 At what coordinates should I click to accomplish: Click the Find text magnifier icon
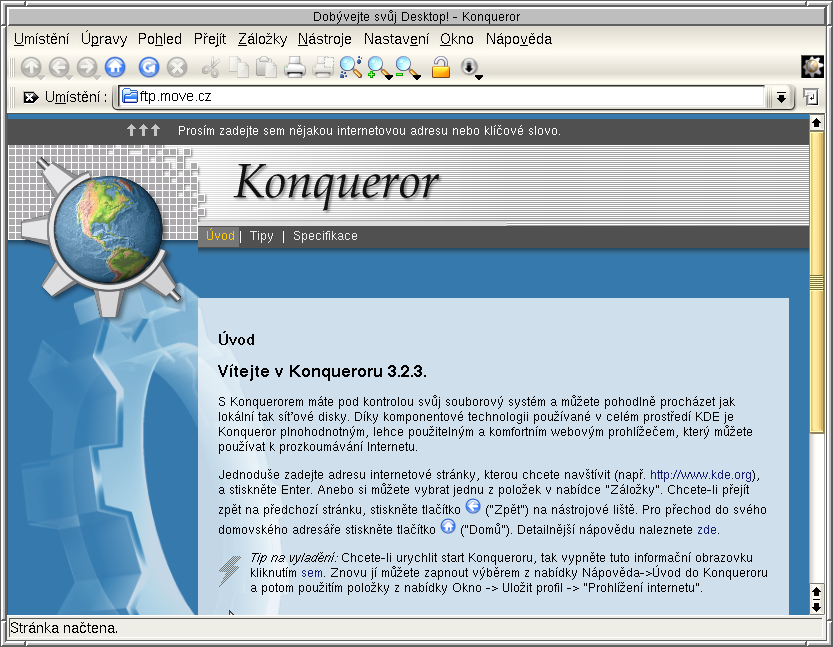[351, 67]
